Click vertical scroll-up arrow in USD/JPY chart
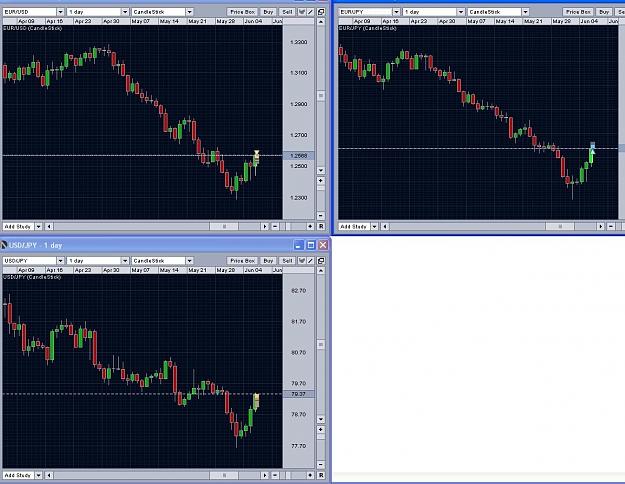Viewport: 625px width, 484px height. [x=321, y=270]
